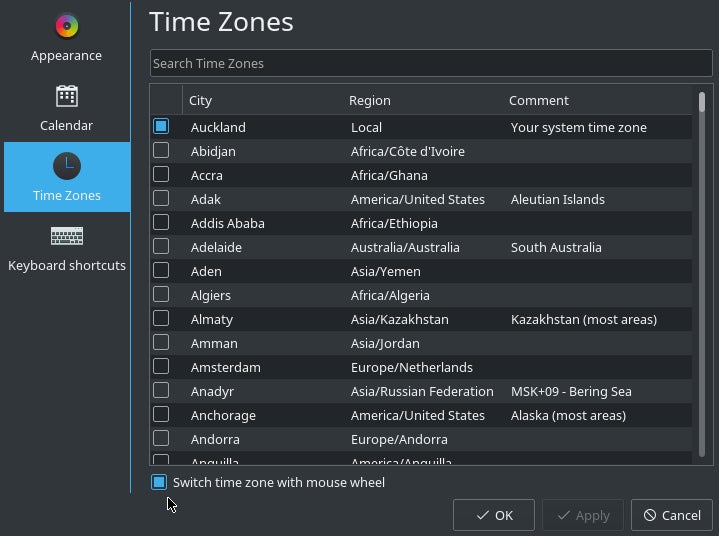
Task: Open Keyboard shortcuts via keyboard icon
Action: point(67,236)
